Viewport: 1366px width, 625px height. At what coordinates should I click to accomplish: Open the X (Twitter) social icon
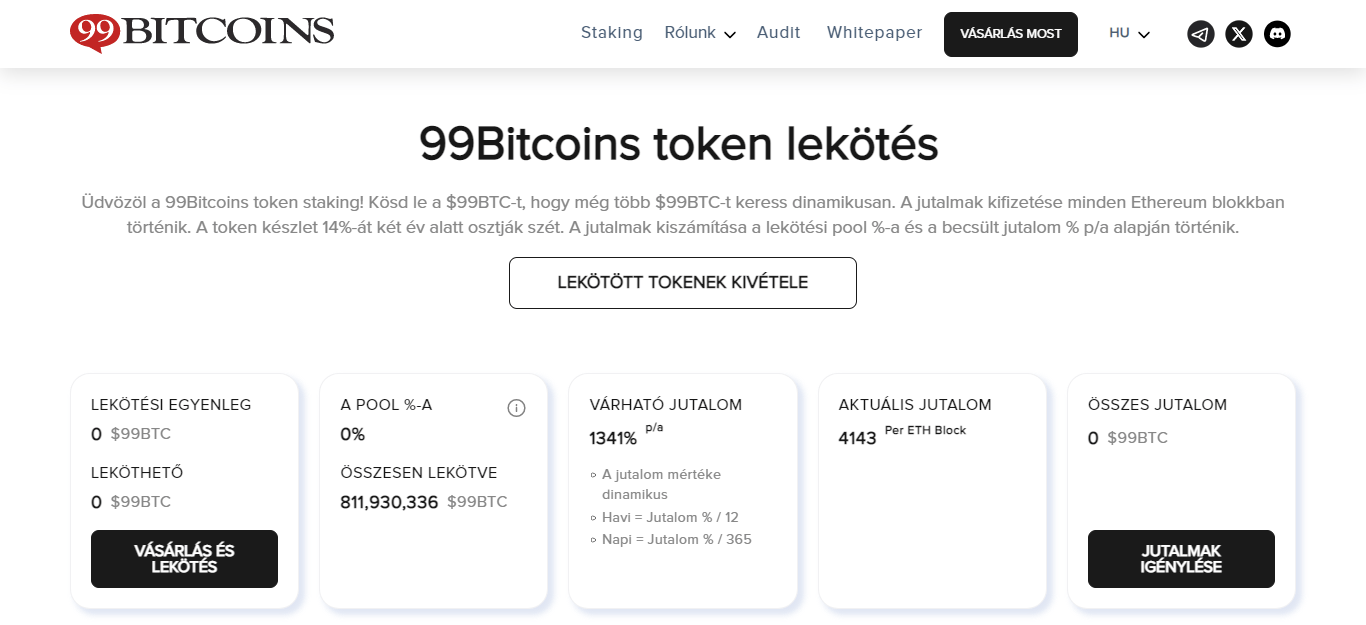pyautogui.click(x=1239, y=34)
